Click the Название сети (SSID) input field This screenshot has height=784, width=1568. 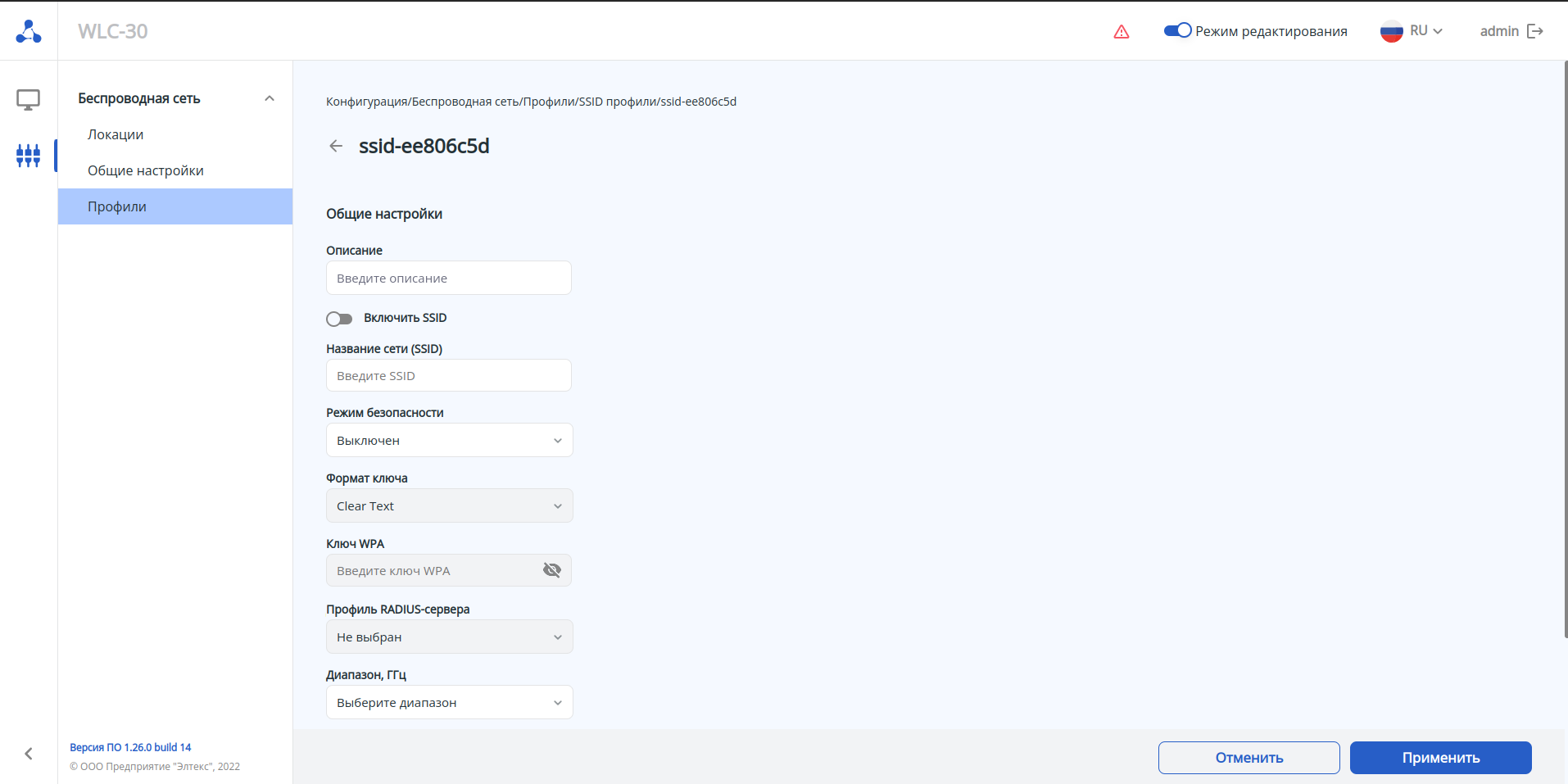point(449,376)
